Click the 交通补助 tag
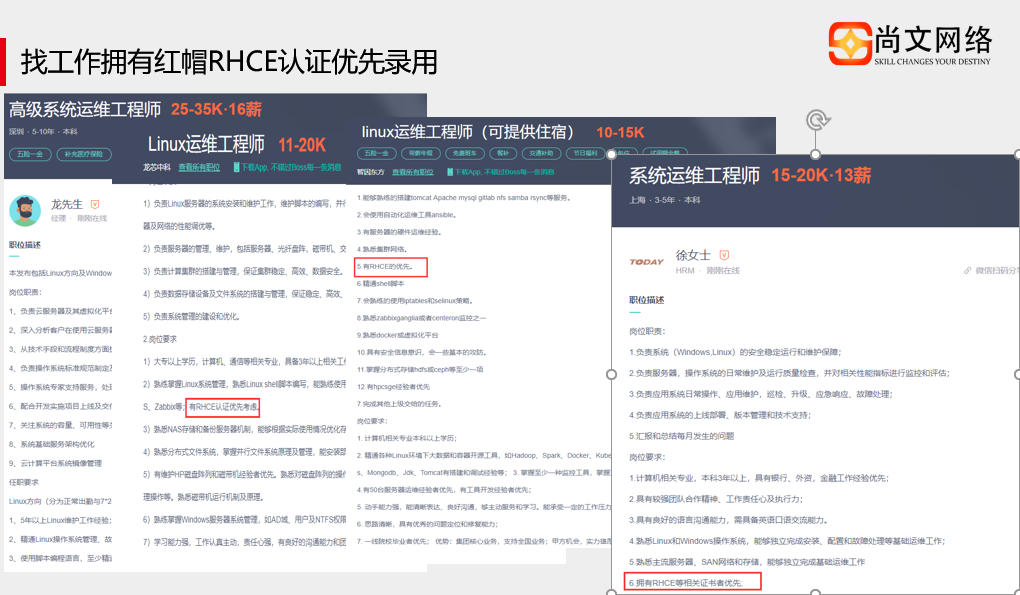The image size is (1020, 595). 541,153
